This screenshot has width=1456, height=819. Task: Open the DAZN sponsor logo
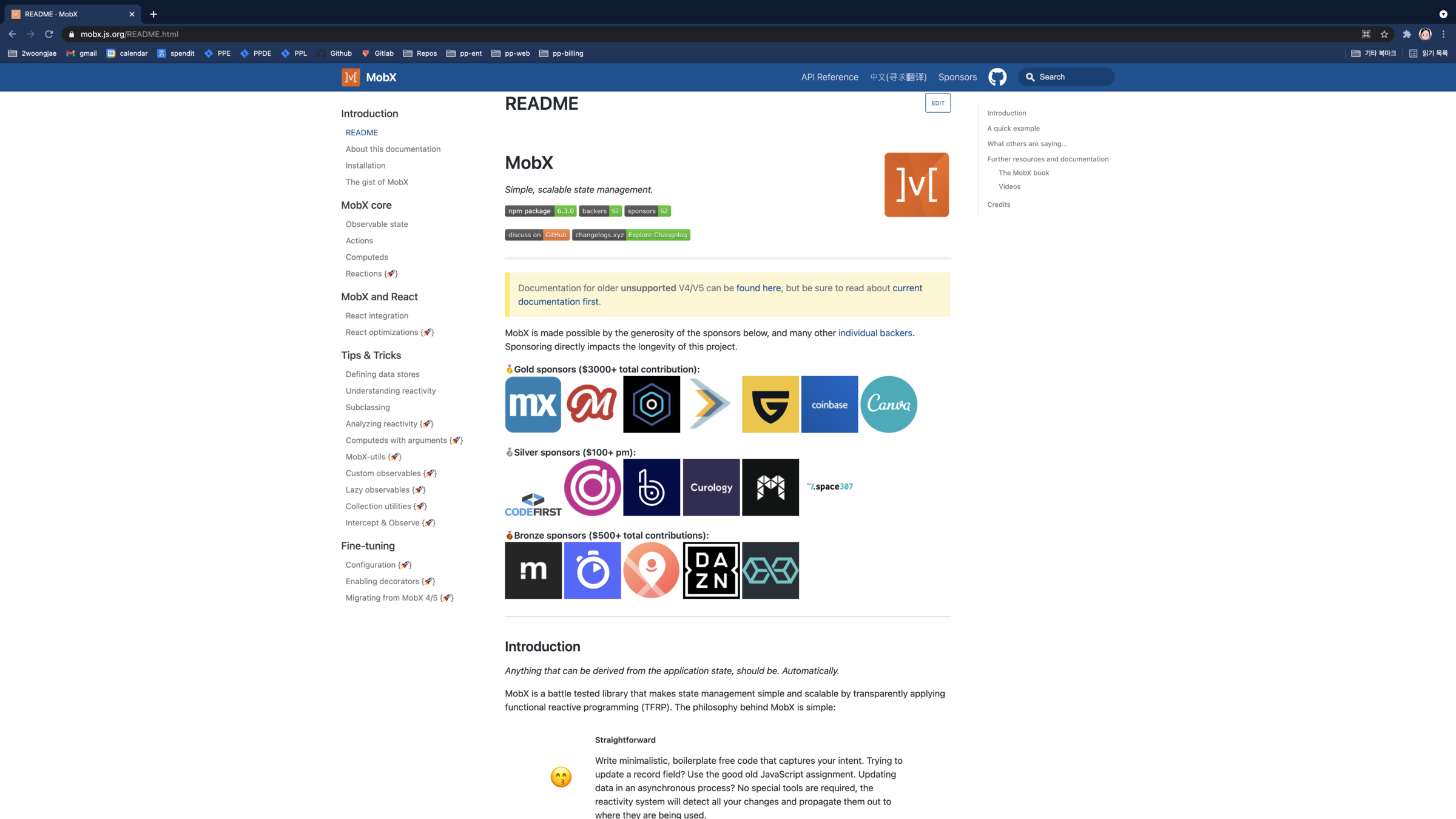click(x=711, y=570)
